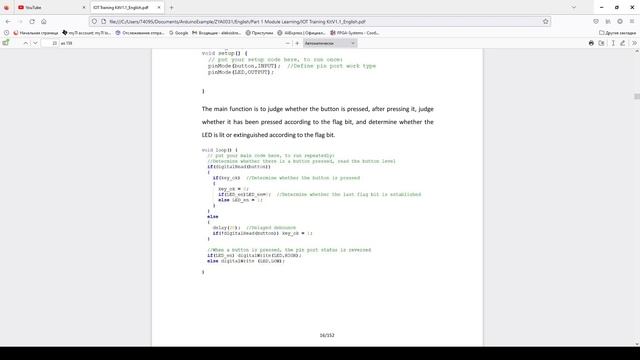This screenshot has width=640, height=360.
Task: Close the IOT Training Kit PDF tab
Action: coord(159,7)
